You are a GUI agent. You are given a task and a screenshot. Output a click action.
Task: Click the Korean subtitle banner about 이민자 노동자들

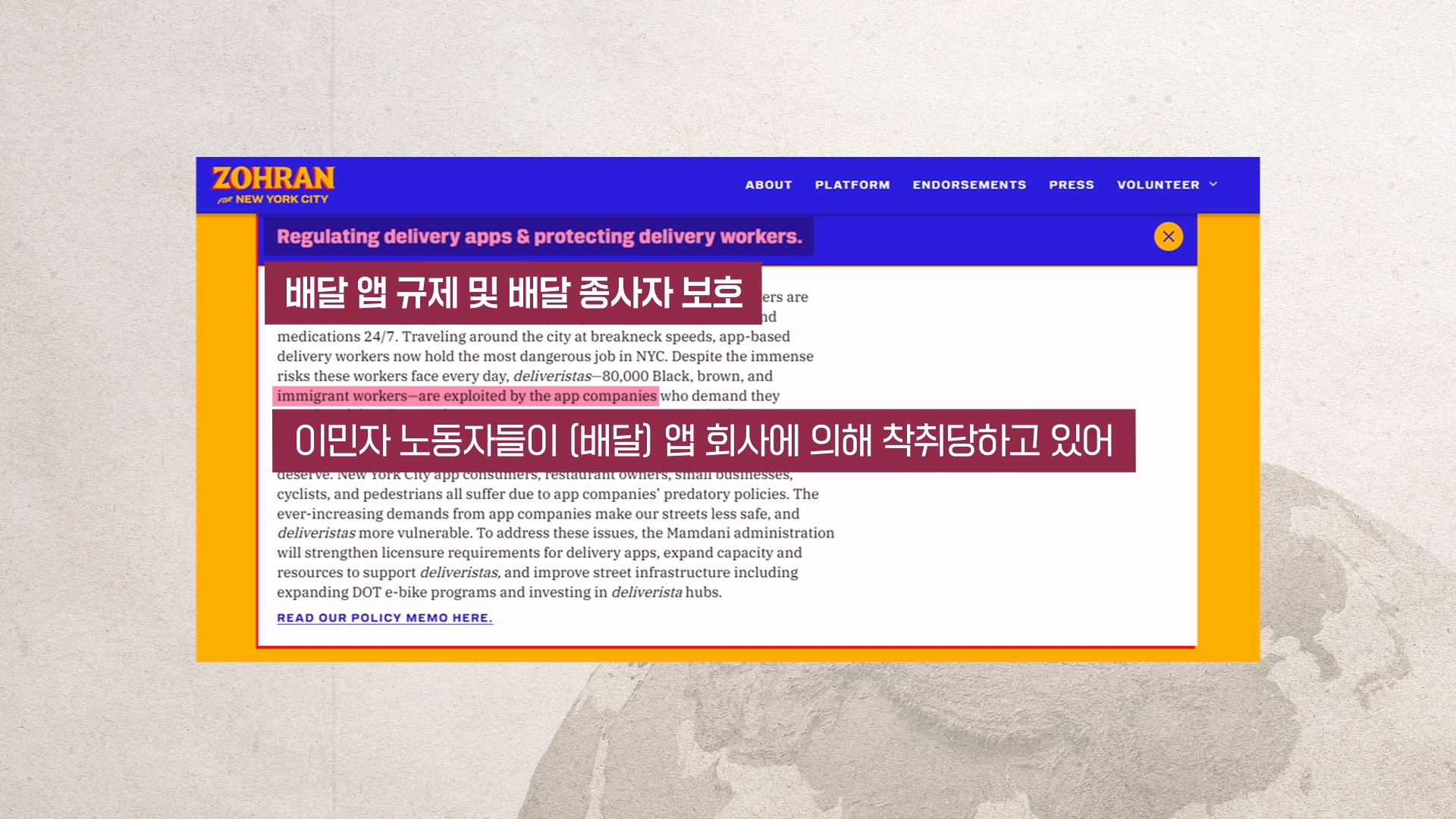(x=703, y=441)
